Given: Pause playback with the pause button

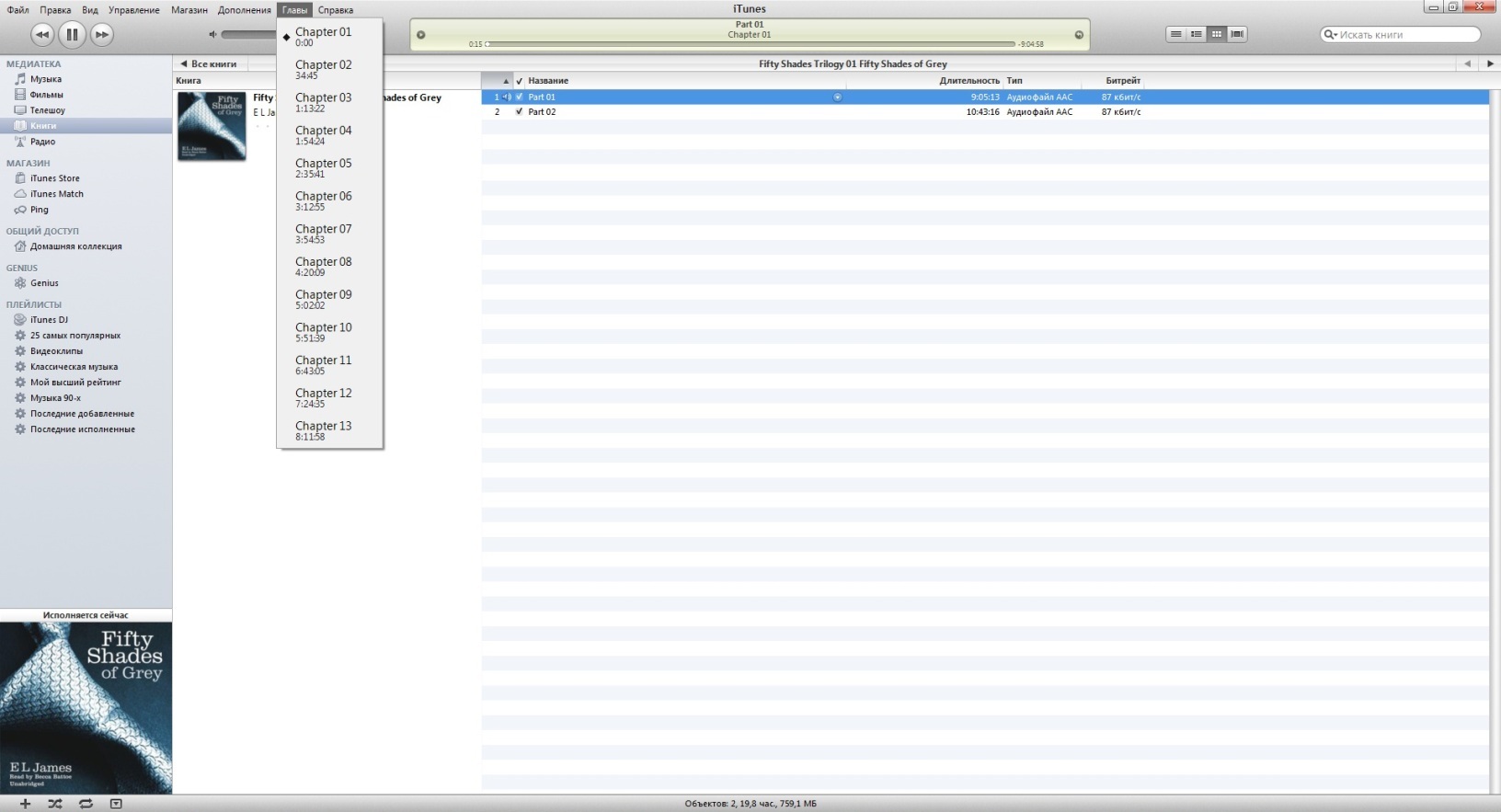Looking at the screenshot, I should [72, 35].
